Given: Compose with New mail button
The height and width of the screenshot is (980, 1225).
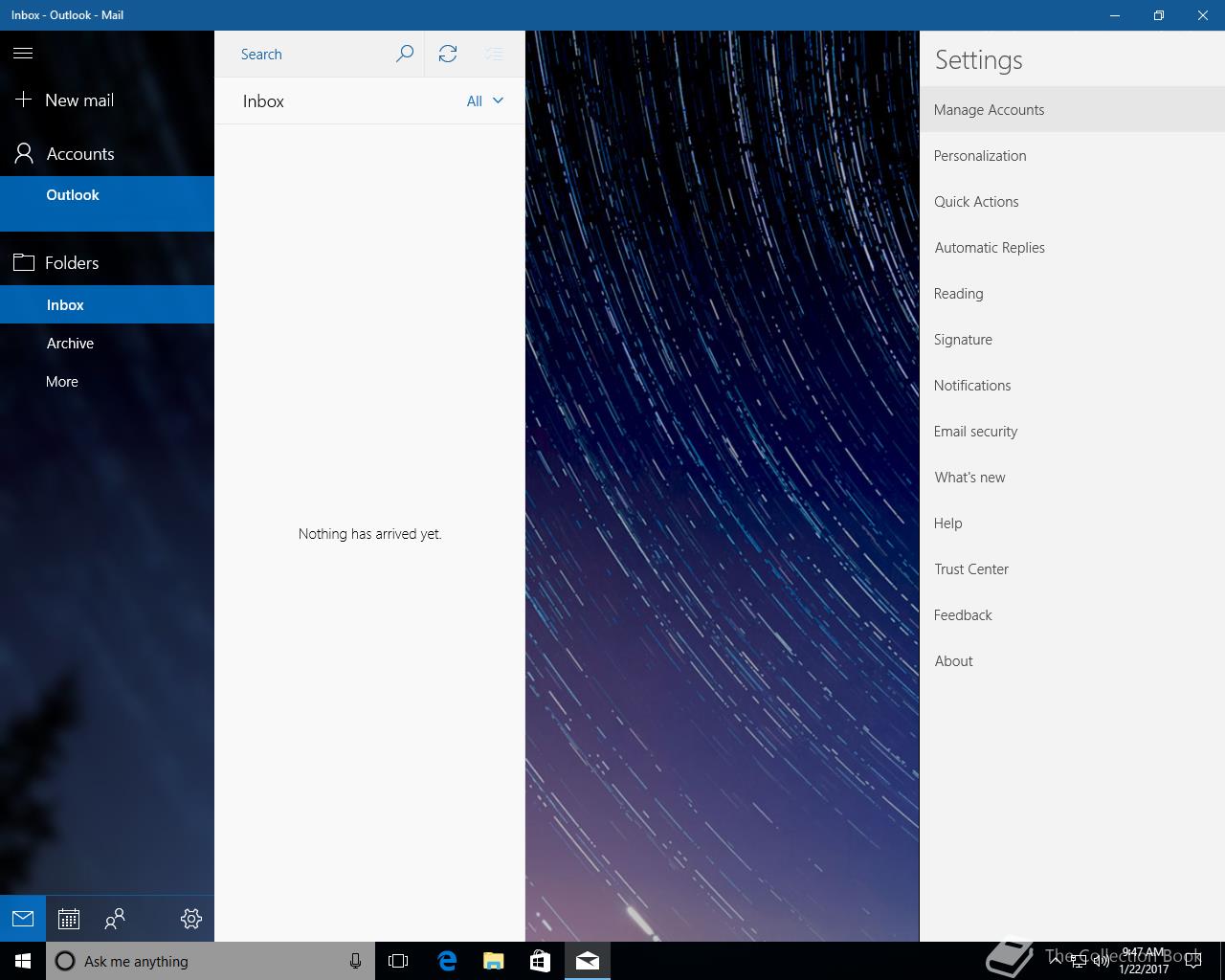Looking at the screenshot, I should tap(78, 100).
